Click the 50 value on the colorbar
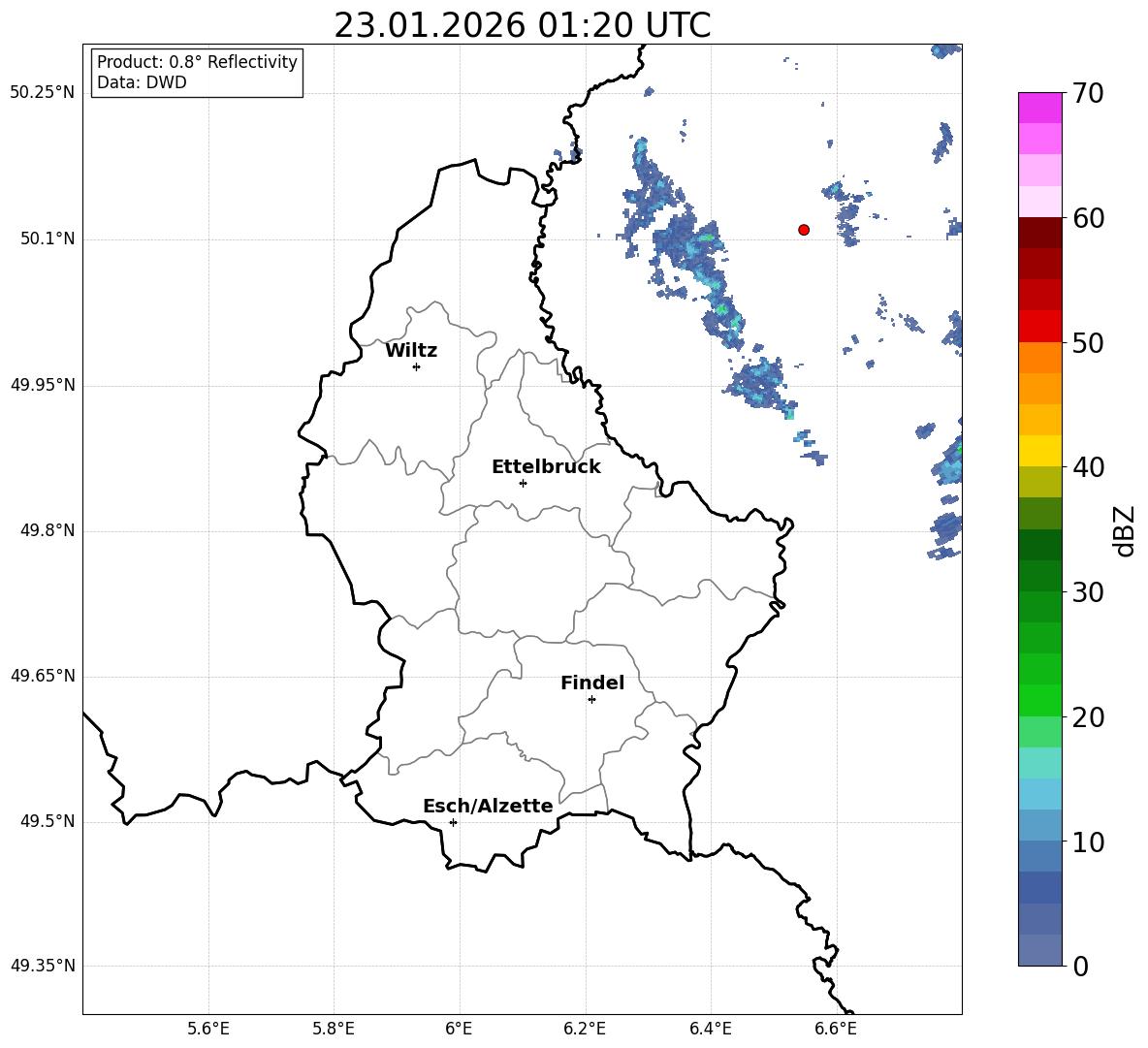The height and width of the screenshot is (1048, 1148). coord(1088,343)
